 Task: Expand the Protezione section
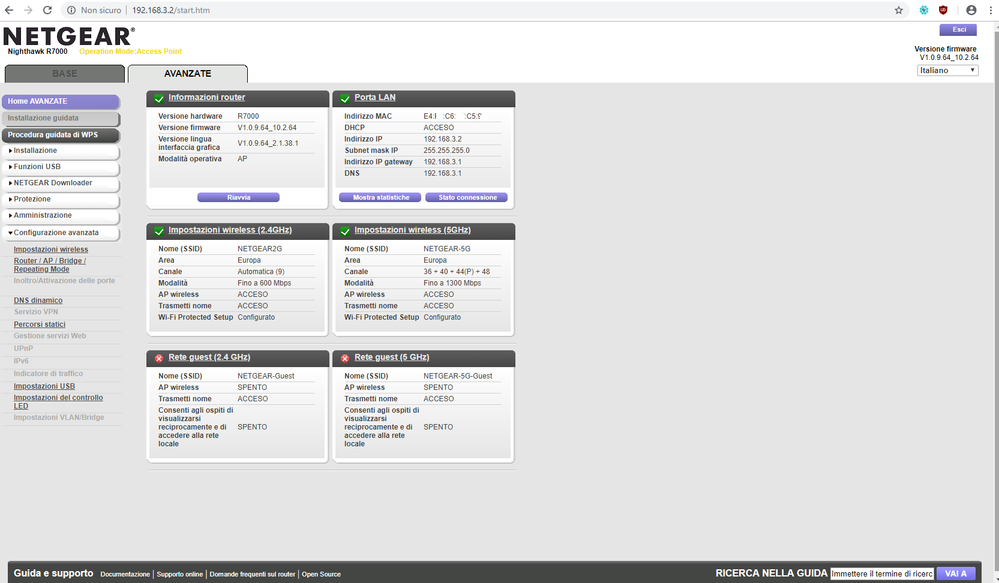[x=61, y=199]
